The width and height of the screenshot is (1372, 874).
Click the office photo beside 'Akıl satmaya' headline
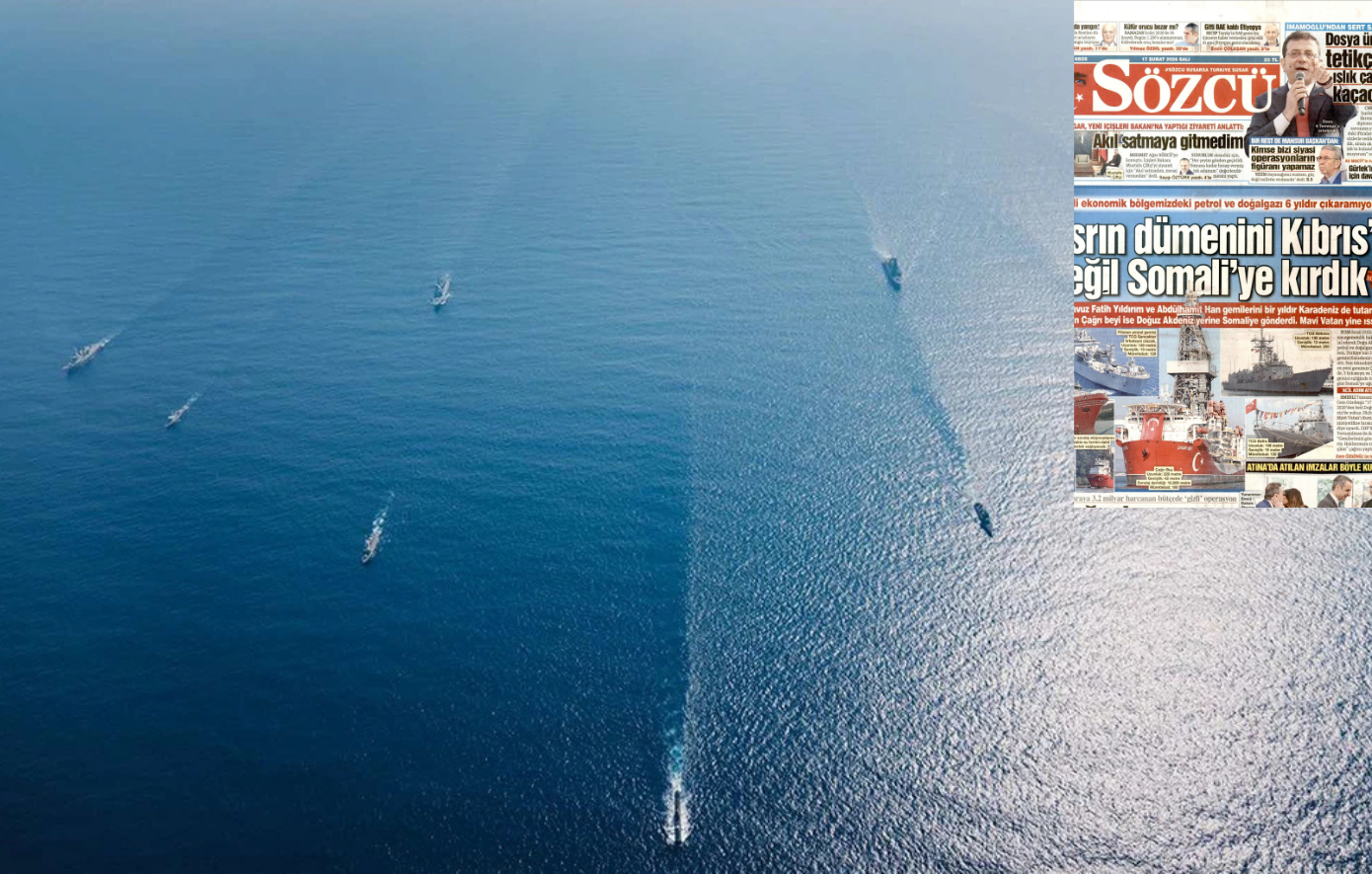[1096, 159]
